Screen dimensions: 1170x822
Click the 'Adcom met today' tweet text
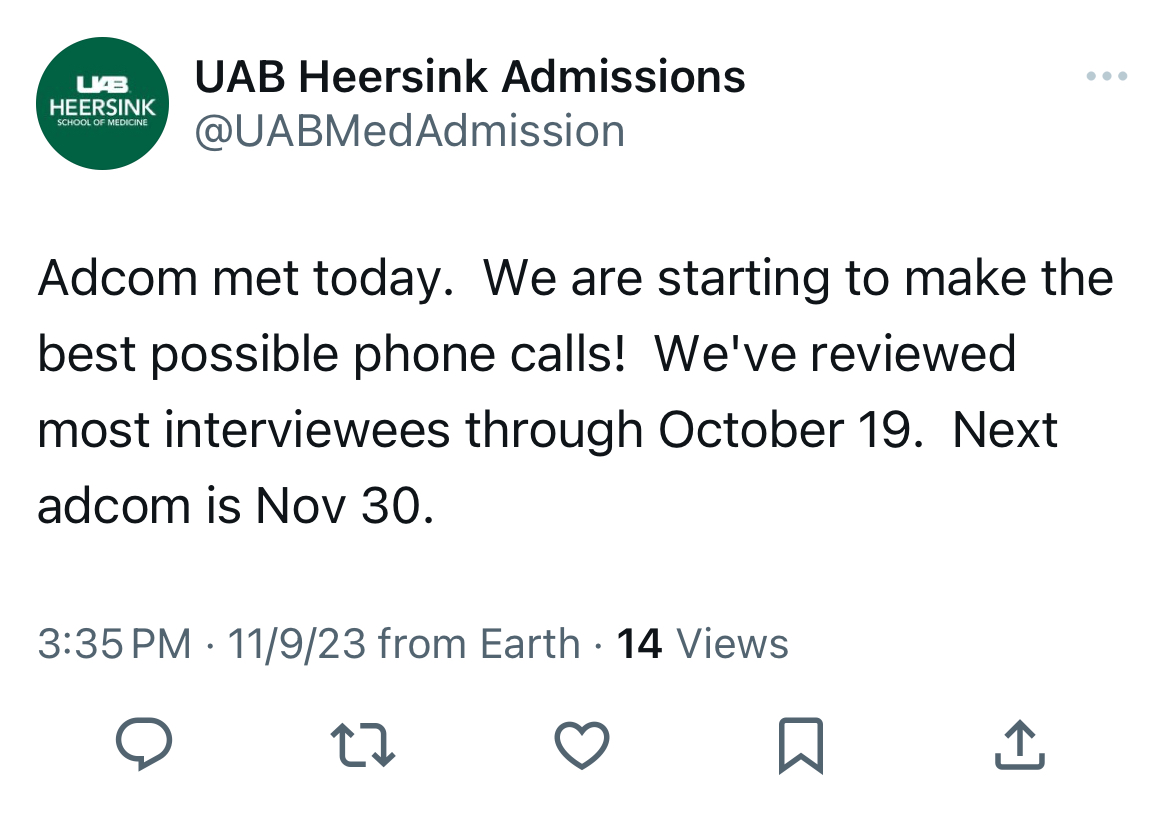click(245, 277)
